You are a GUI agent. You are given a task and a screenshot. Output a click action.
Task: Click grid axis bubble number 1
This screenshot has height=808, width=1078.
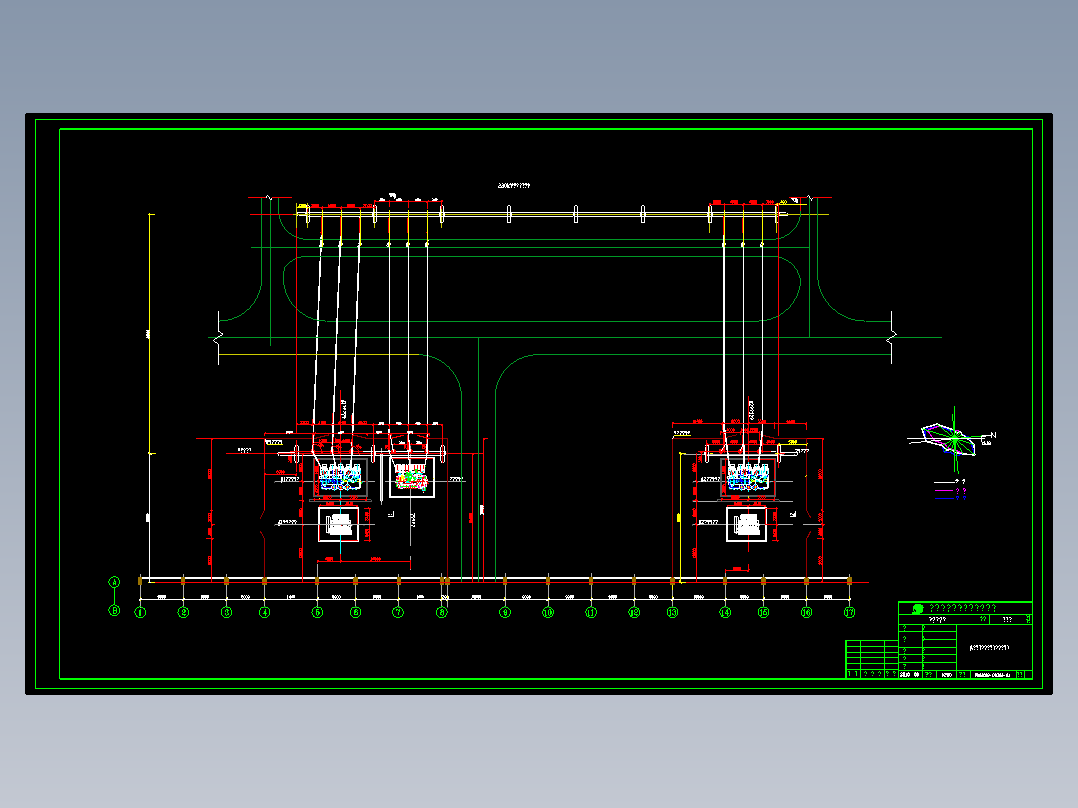point(140,612)
